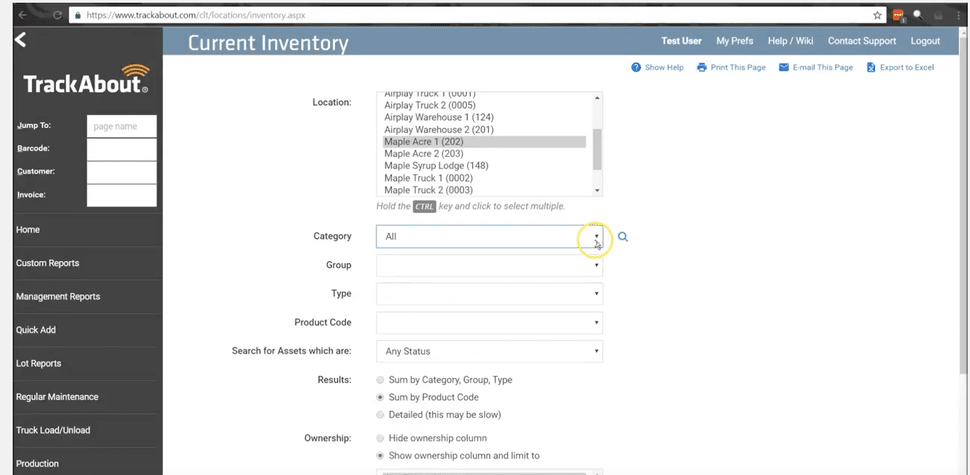Choose the Detailed results radio button
970x475 pixels.
click(380, 414)
